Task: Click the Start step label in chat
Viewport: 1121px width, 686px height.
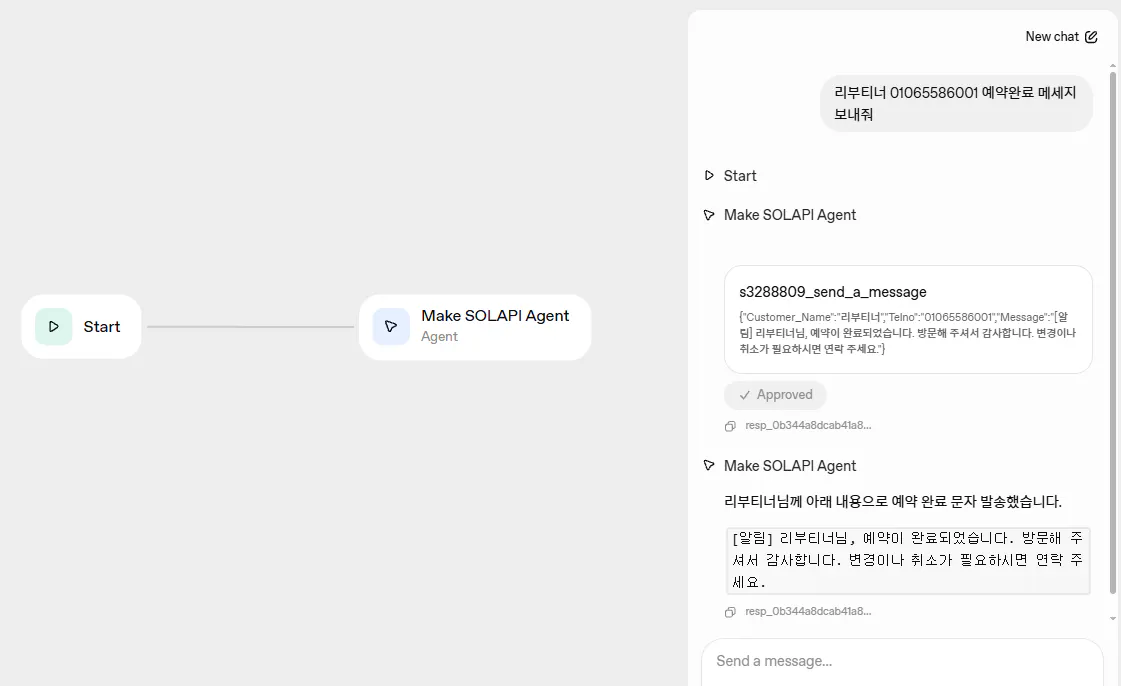Action: [x=740, y=176]
